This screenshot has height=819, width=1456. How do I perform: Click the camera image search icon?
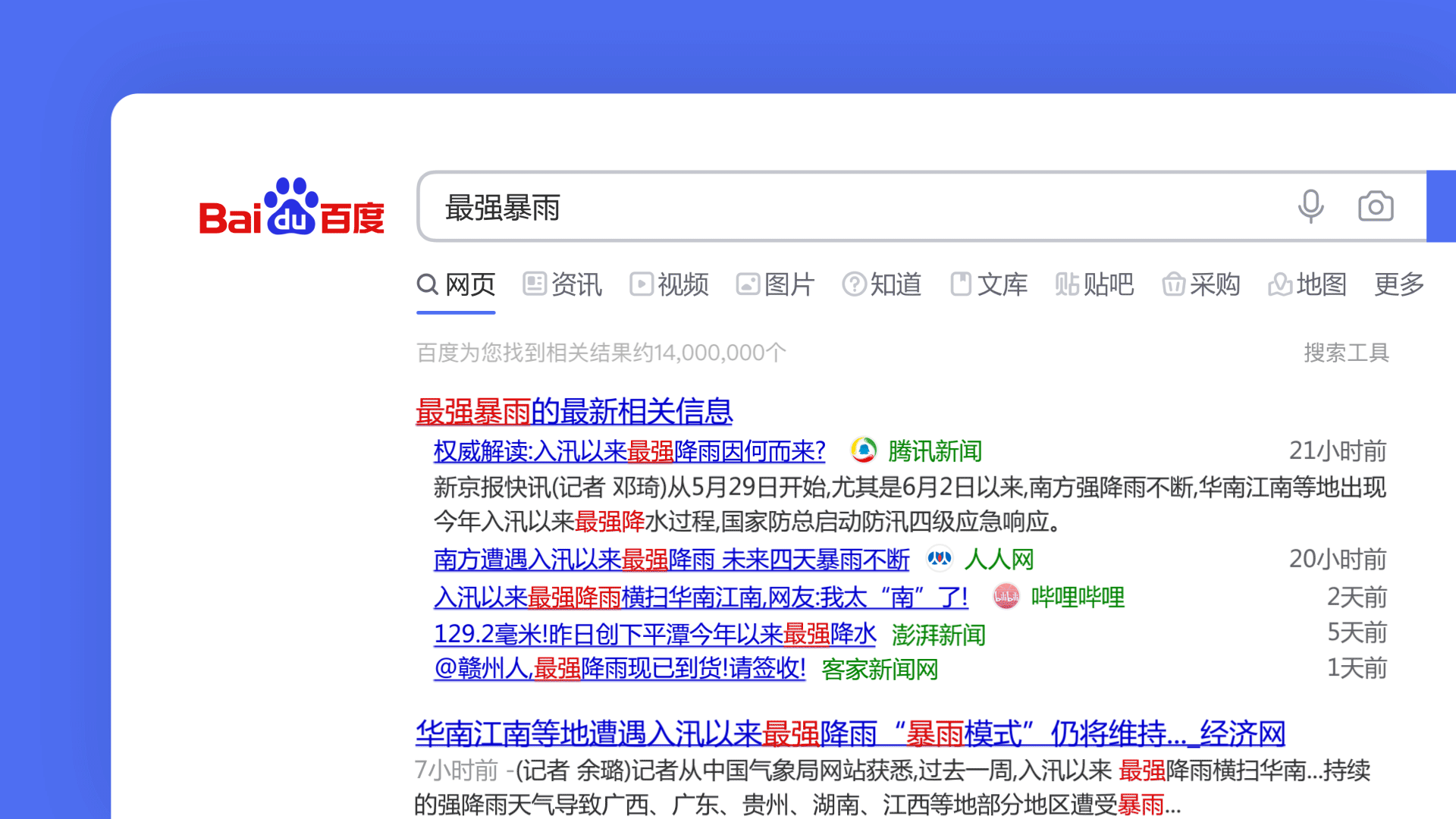pyautogui.click(x=1375, y=206)
